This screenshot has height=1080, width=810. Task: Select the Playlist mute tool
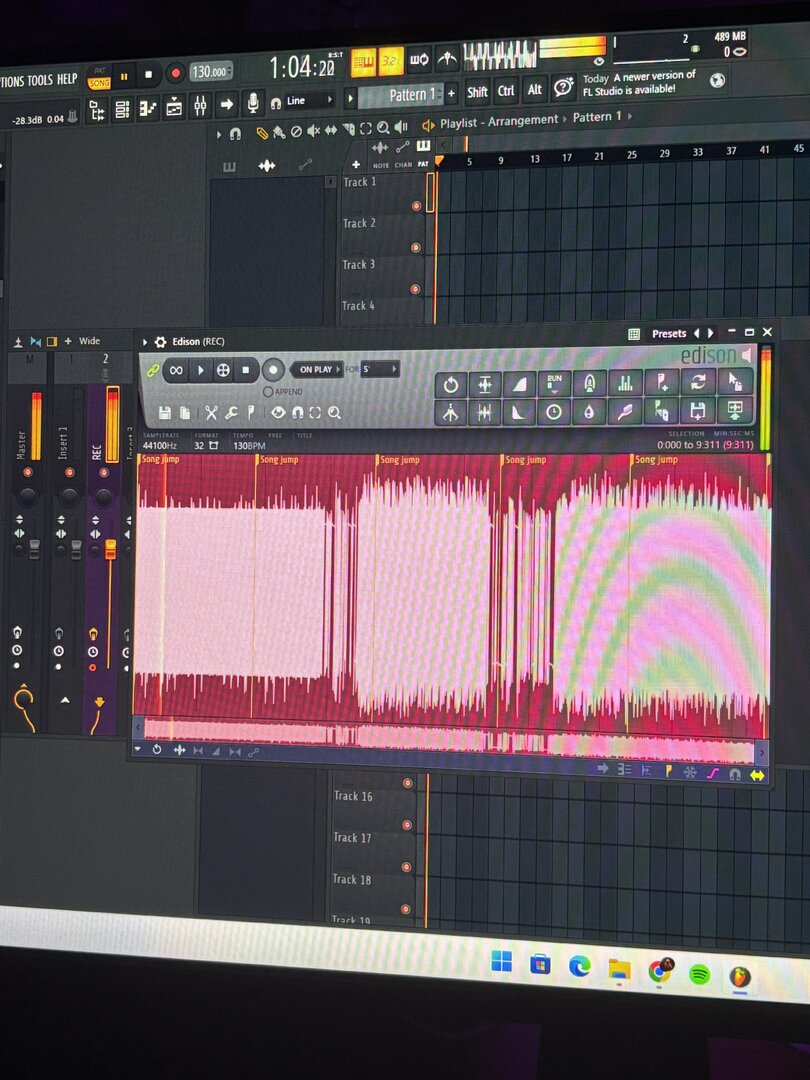(x=313, y=130)
